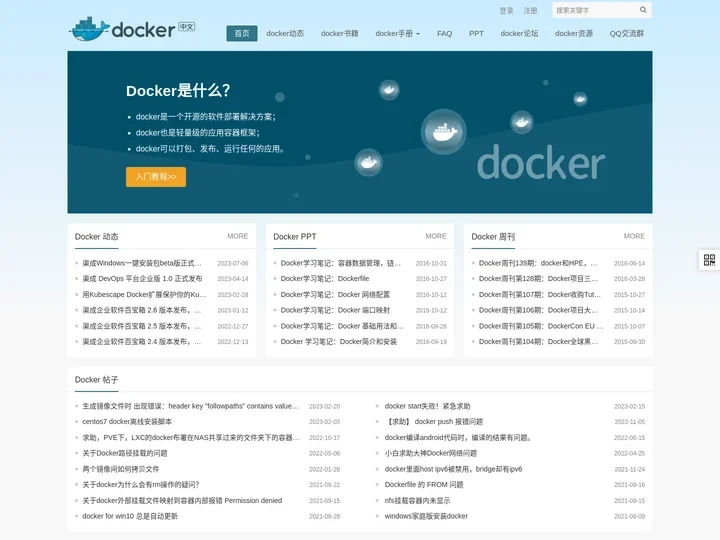Screen dimensions: 720x540
Task: Open 求助，PVE下，LXC的docker post
Action: tap(191, 438)
